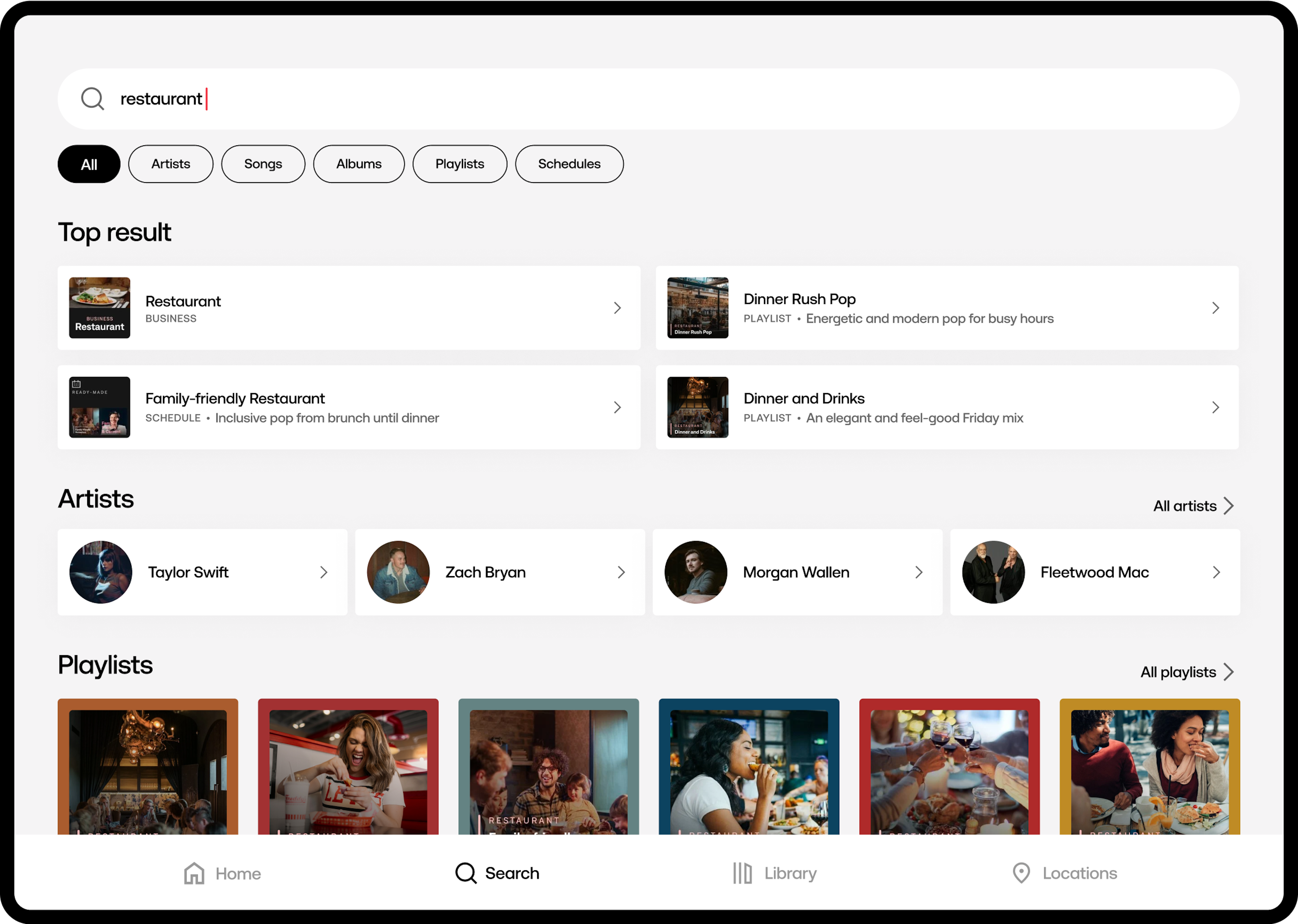Filter results by Songs
Screen dimensions: 1298x924
click(x=263, y=164)
